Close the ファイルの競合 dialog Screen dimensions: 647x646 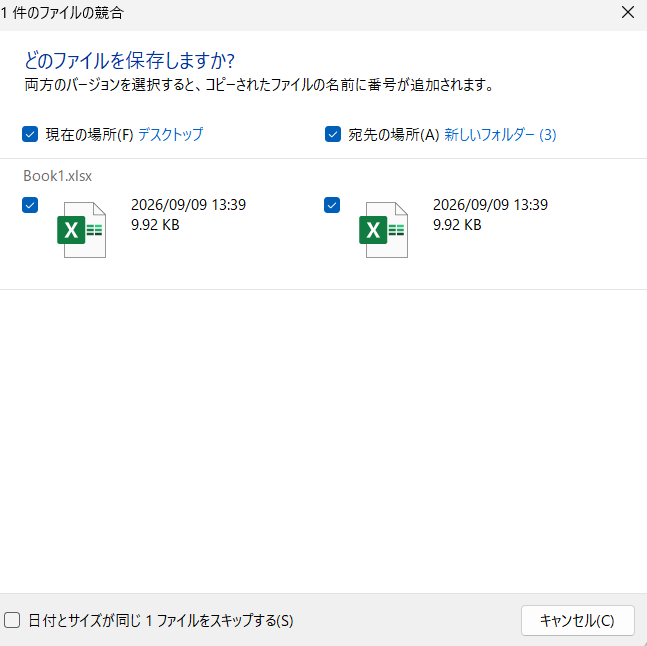click(628, 12)
